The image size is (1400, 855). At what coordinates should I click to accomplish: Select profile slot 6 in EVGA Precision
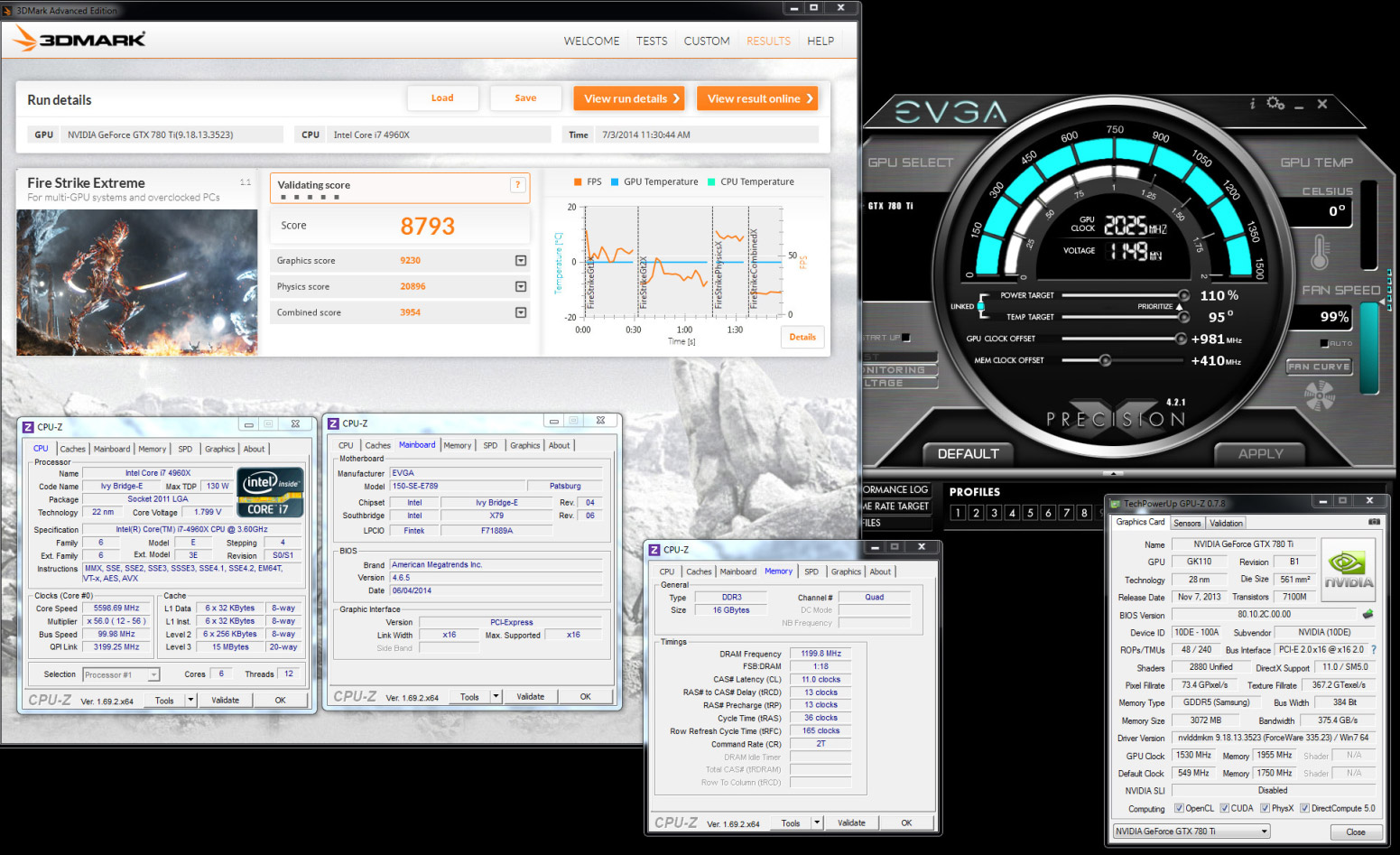pyautogui.click(x=1048, y=513)
